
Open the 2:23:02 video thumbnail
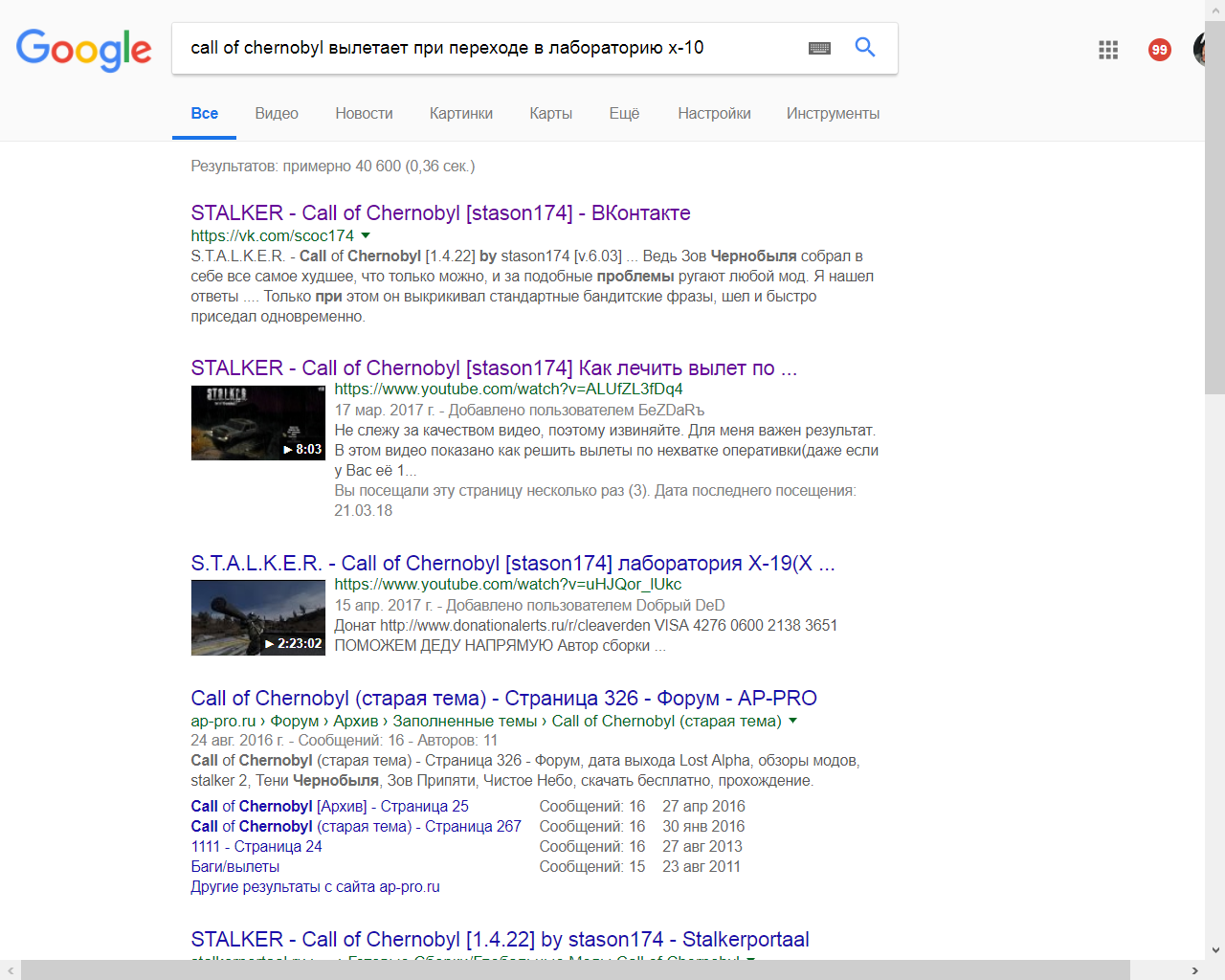click(258, 618)
